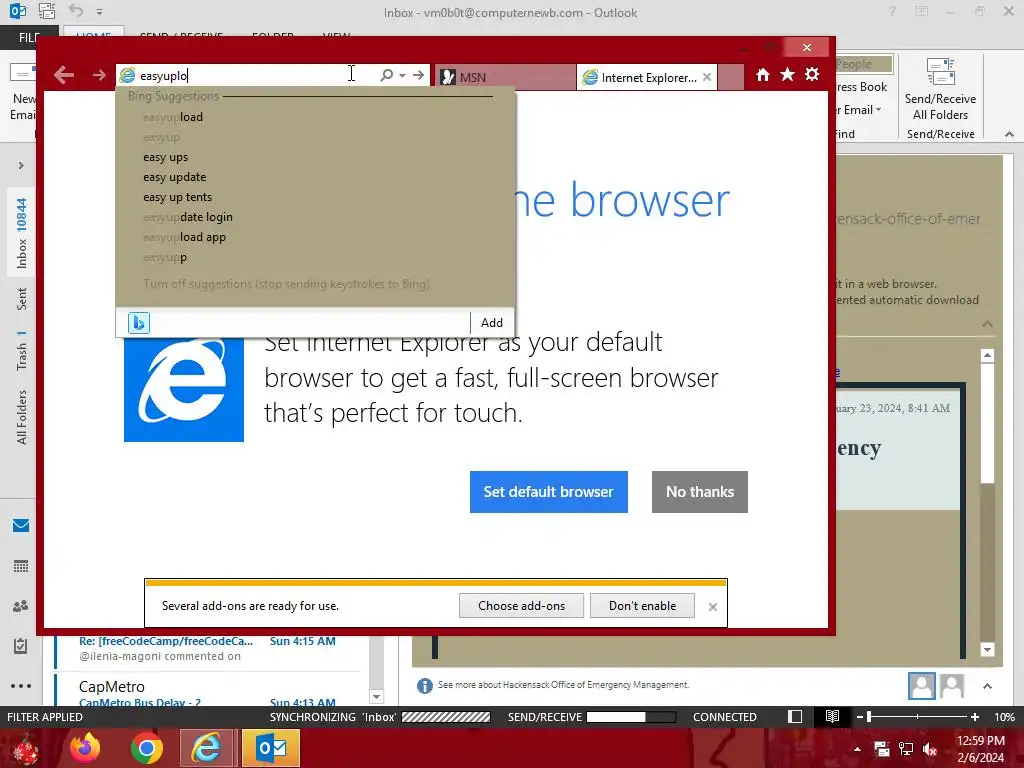
Task: Dismiss the add-ons notification bar
Action: click(x=712, y=607)
